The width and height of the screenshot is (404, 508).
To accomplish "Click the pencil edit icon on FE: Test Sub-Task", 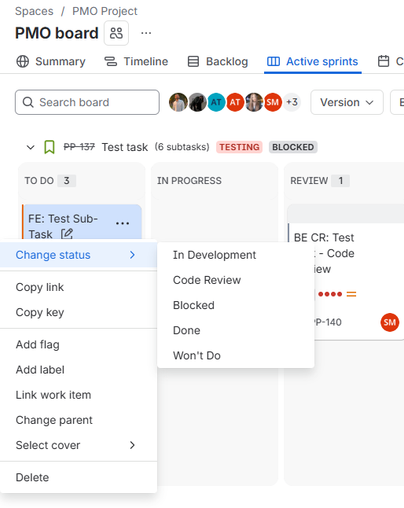I will [67, 234].
